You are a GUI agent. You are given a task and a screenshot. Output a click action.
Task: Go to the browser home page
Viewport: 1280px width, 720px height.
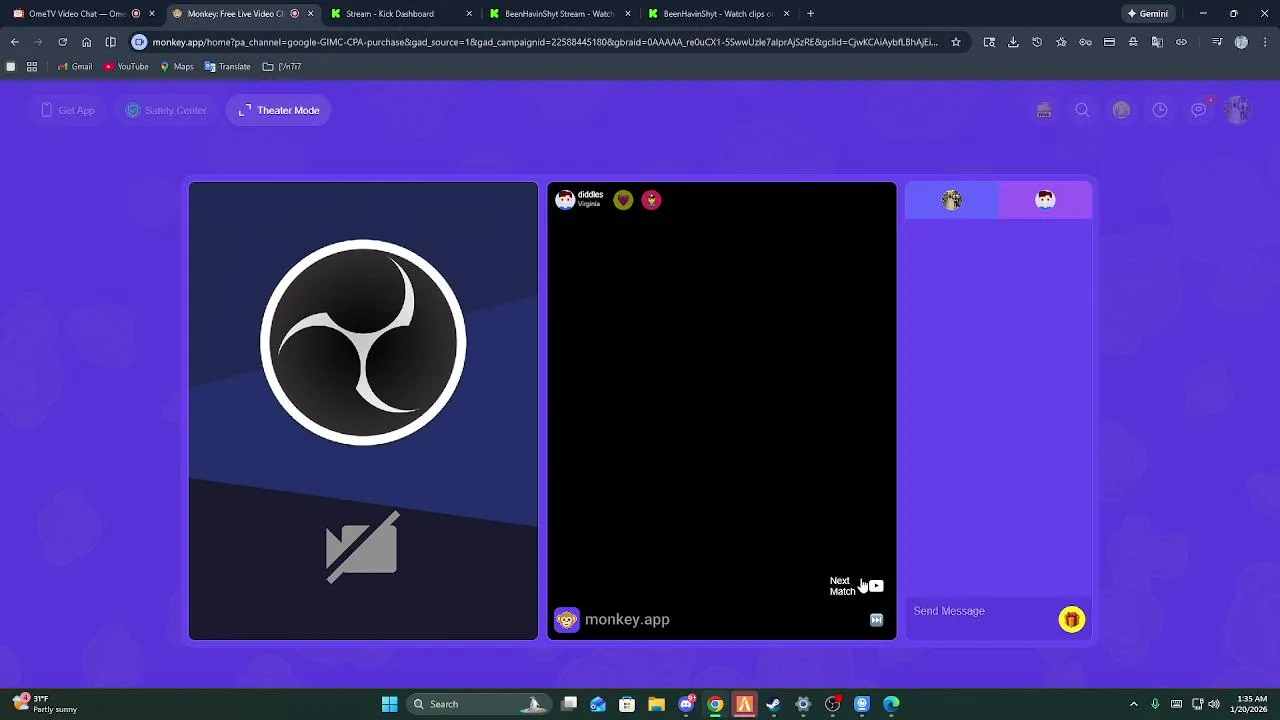[86, 42]
